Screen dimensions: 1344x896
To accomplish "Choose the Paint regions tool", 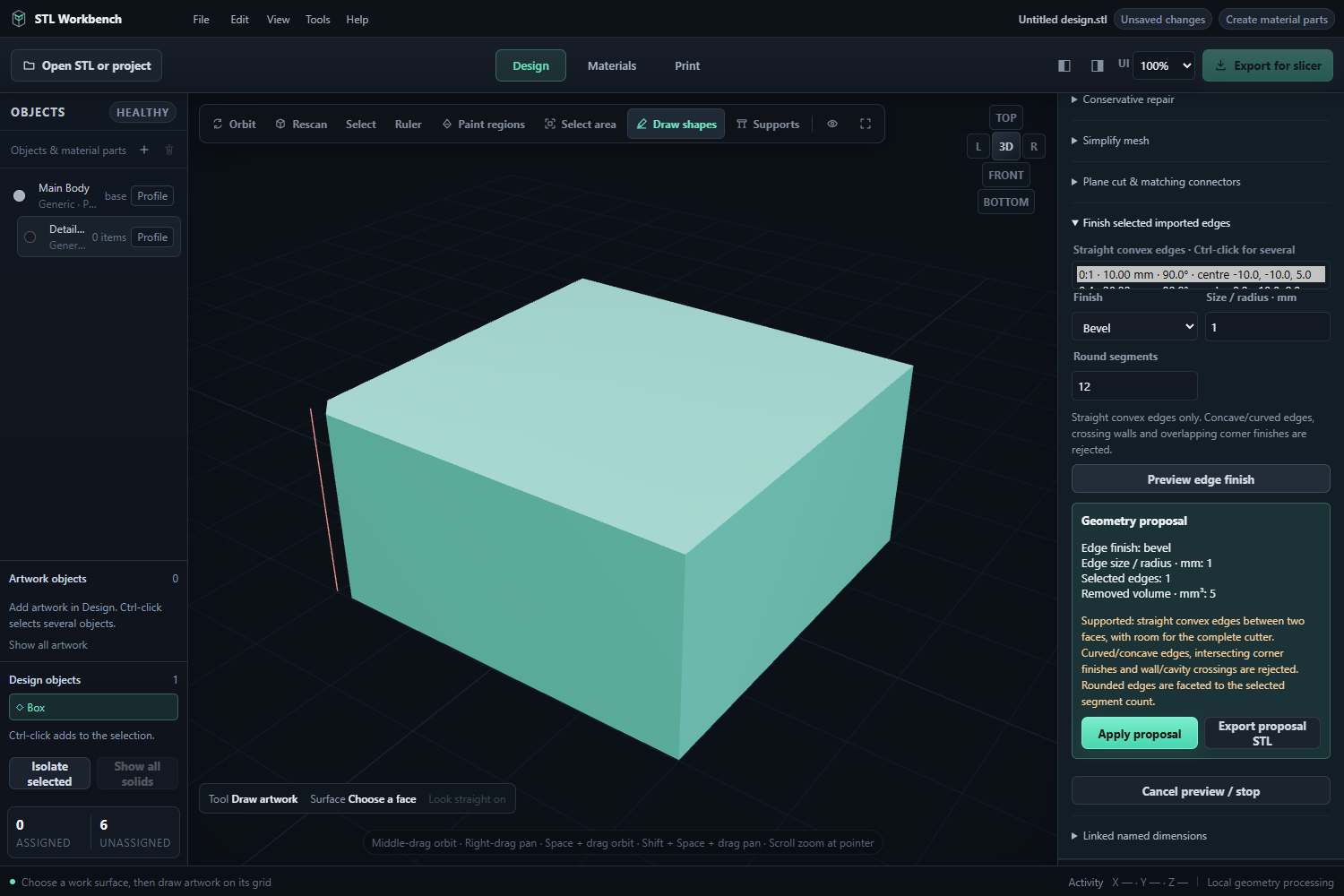I will (x=484, y=124).
